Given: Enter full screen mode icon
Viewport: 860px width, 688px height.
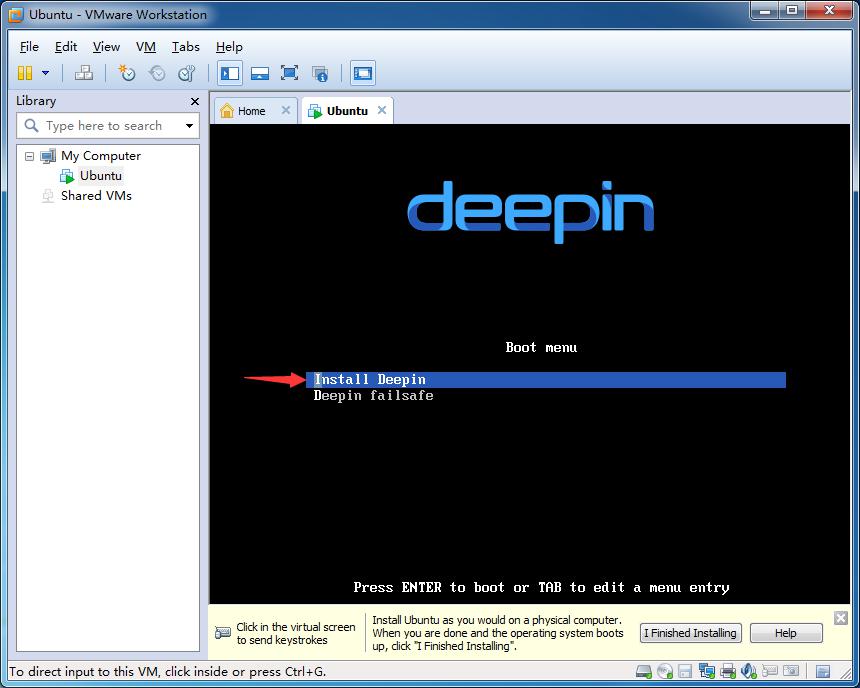Looking at the screenshot, I should (x=289, y=73).
